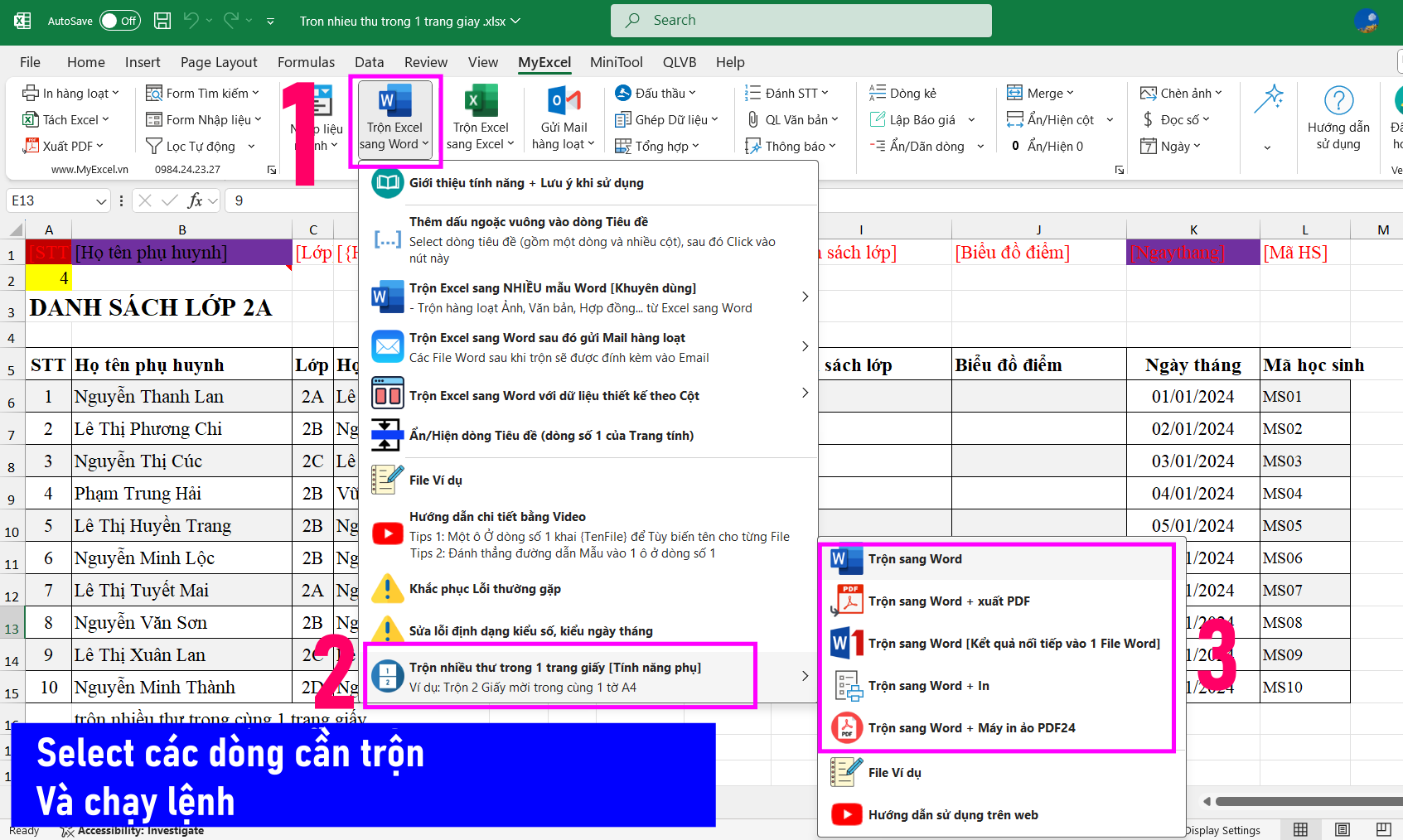Click Display Settings in status bar
Screen dimensions: 1403x840
point(1222,830)
